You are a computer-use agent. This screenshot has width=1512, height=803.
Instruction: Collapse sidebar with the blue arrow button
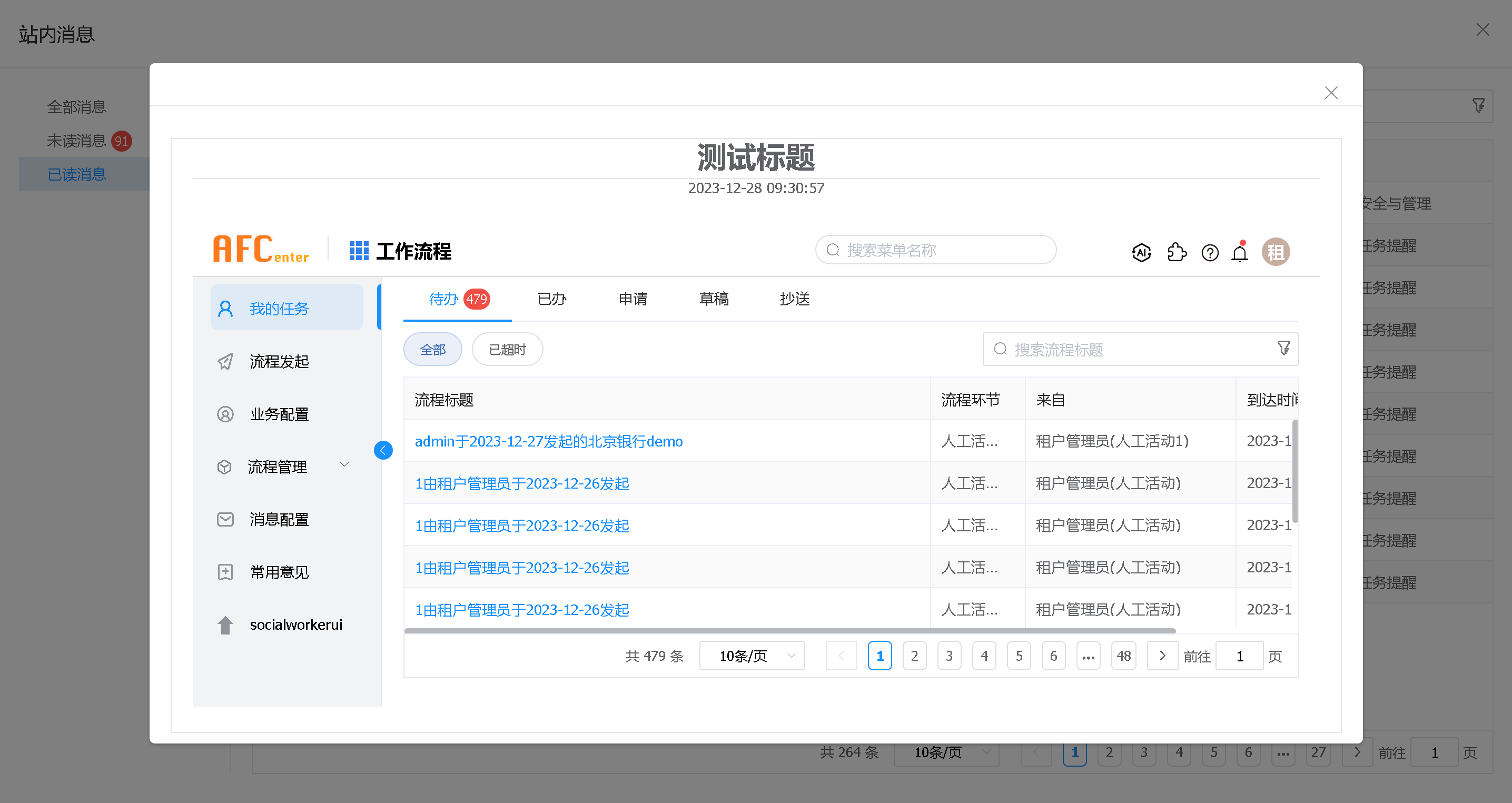383,450
